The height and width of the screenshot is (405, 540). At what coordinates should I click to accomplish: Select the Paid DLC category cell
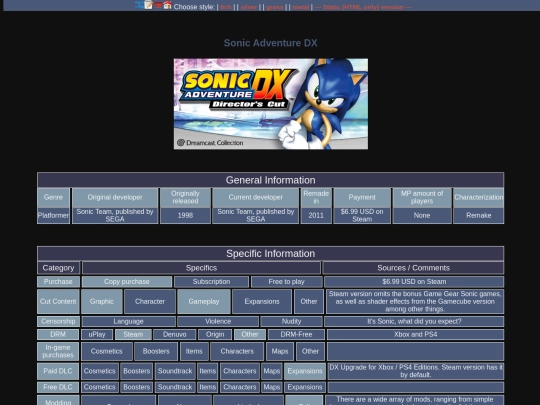pyautogui.click(x=58, y=371)
